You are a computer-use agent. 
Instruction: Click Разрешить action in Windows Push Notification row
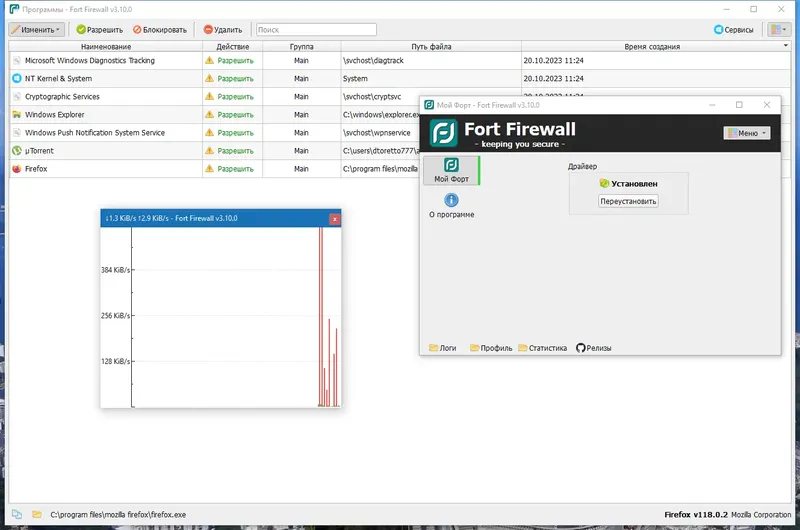click(235, 133)
